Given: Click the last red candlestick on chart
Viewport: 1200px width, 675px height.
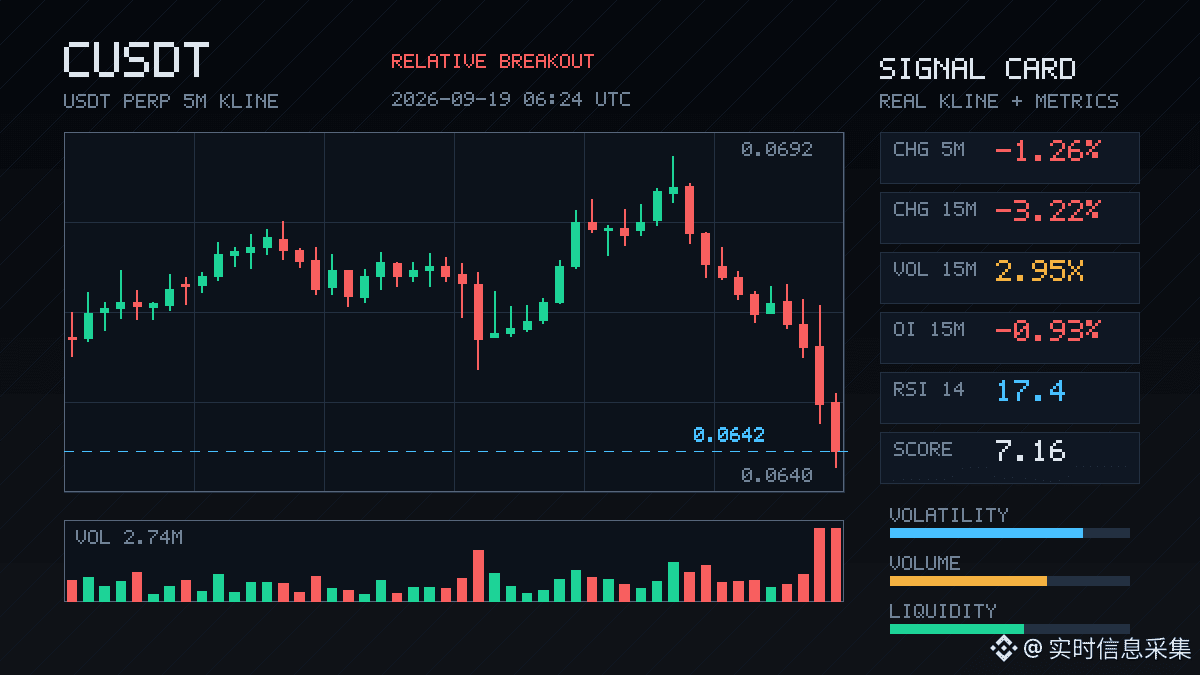Looking at the screenshot, I should click(836, 428).
